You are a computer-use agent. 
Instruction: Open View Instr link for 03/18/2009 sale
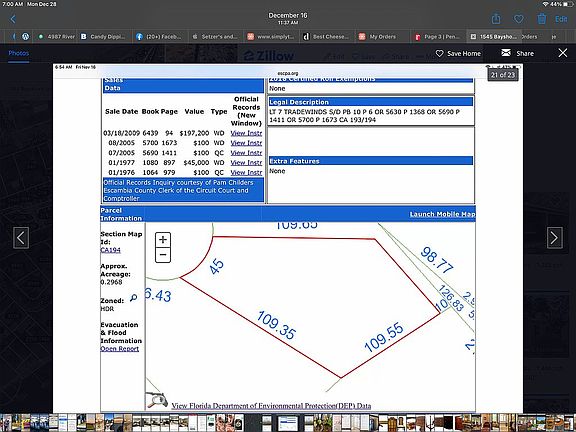coord(246,133)
